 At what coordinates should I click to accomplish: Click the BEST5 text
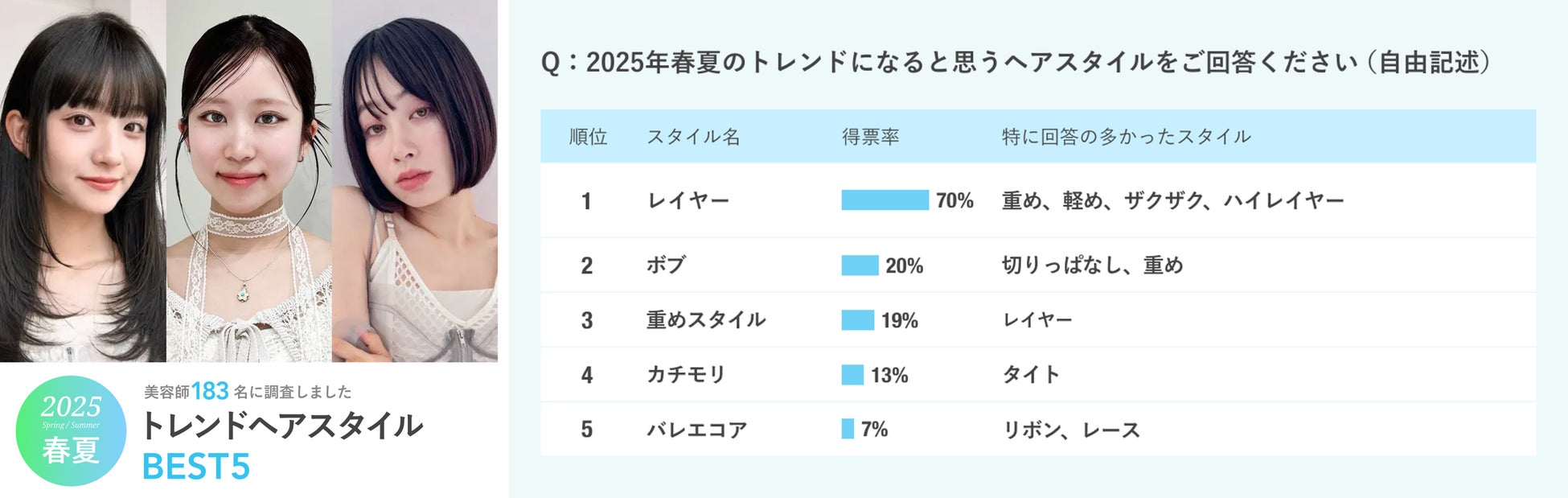click(x=196, y=467)
